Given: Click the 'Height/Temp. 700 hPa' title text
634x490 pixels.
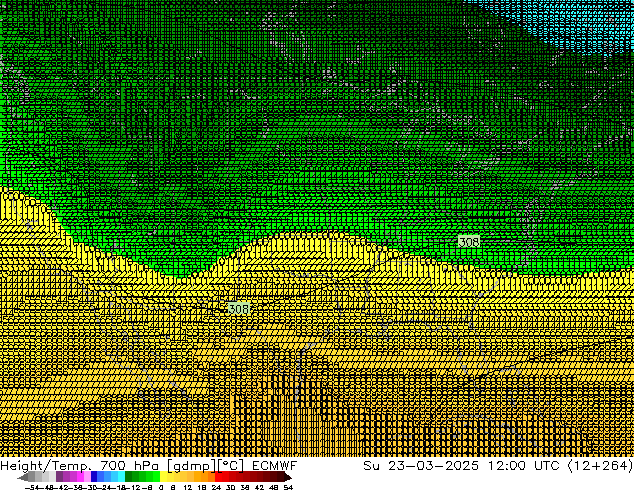Looking at the screenshot, I should click(80, 465).
